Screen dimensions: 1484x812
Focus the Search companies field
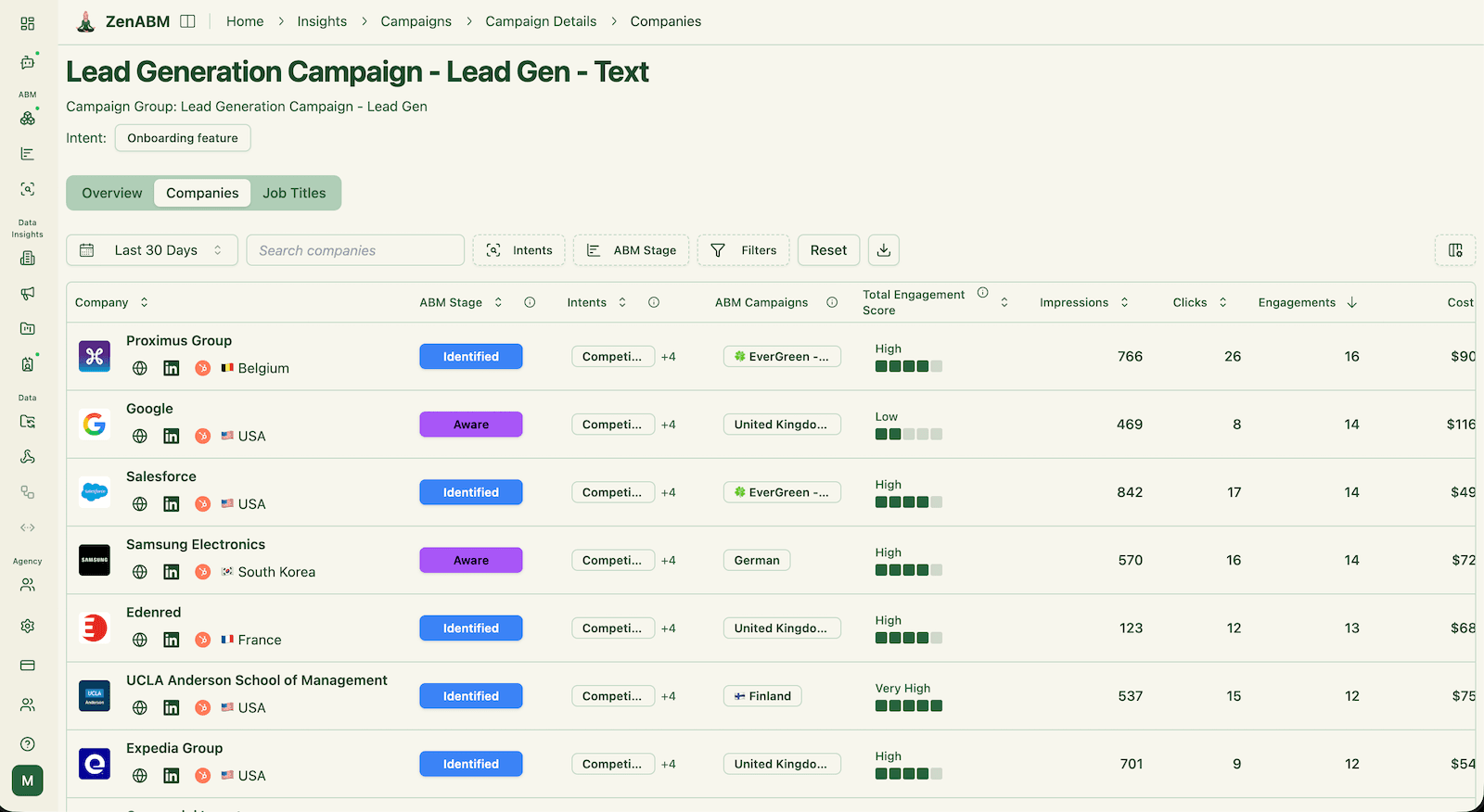tap(355, 250)
